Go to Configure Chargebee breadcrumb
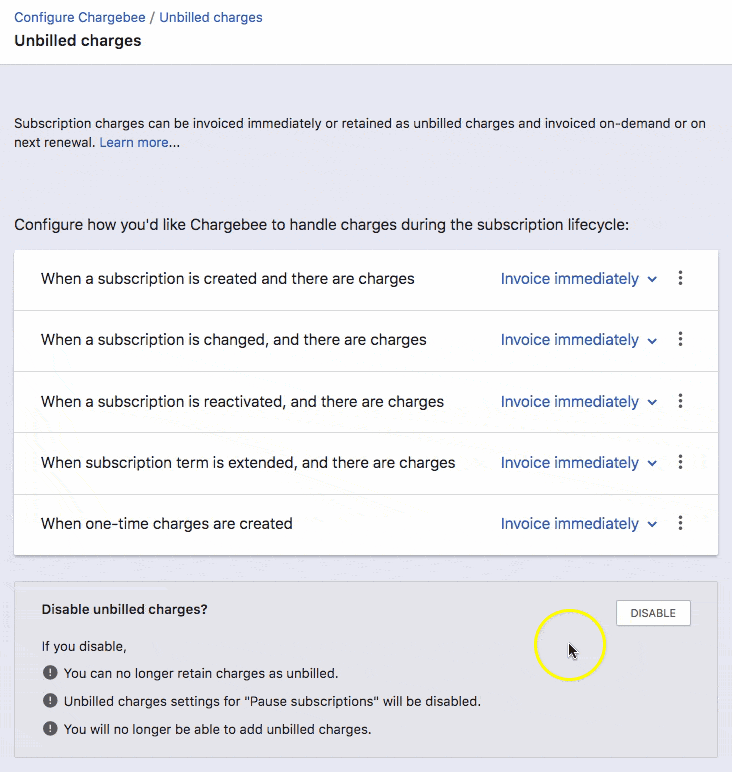Viewport: 732px width, 772px height. pyautogui.click(x=79, y=18)
